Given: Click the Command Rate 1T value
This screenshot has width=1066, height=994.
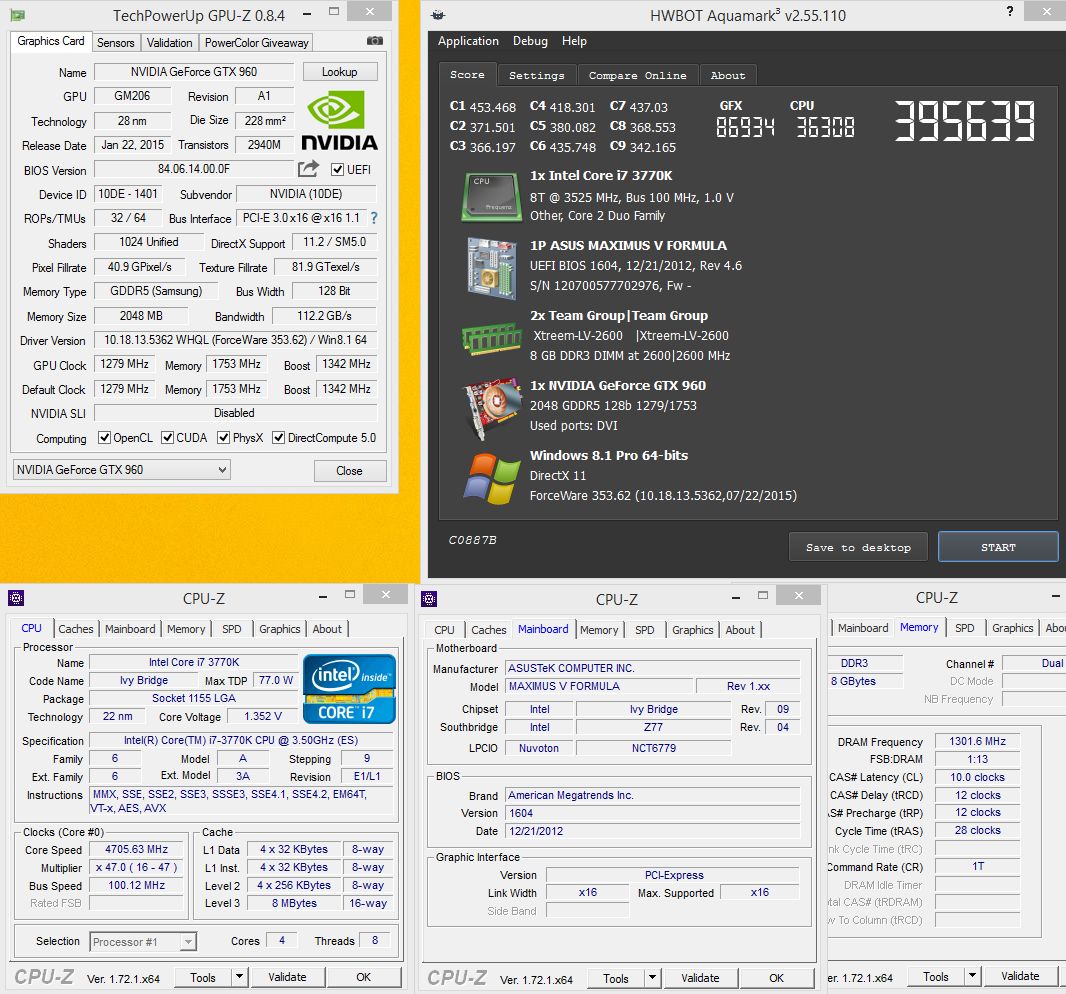Looking at the screenshot, I should click(x=977, y=866).
